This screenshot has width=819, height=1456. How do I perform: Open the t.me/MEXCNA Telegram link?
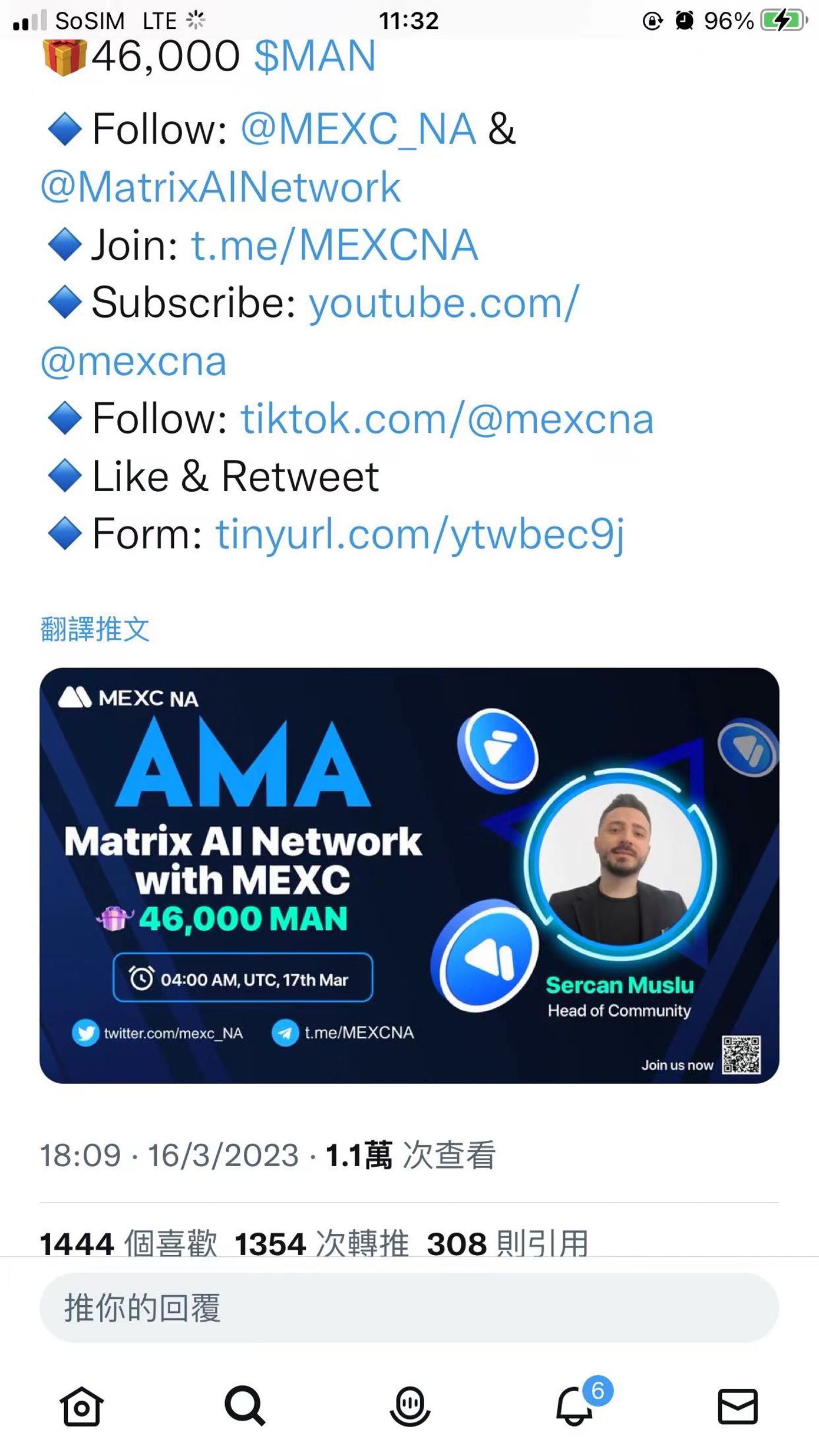click(x=334, y=244)
